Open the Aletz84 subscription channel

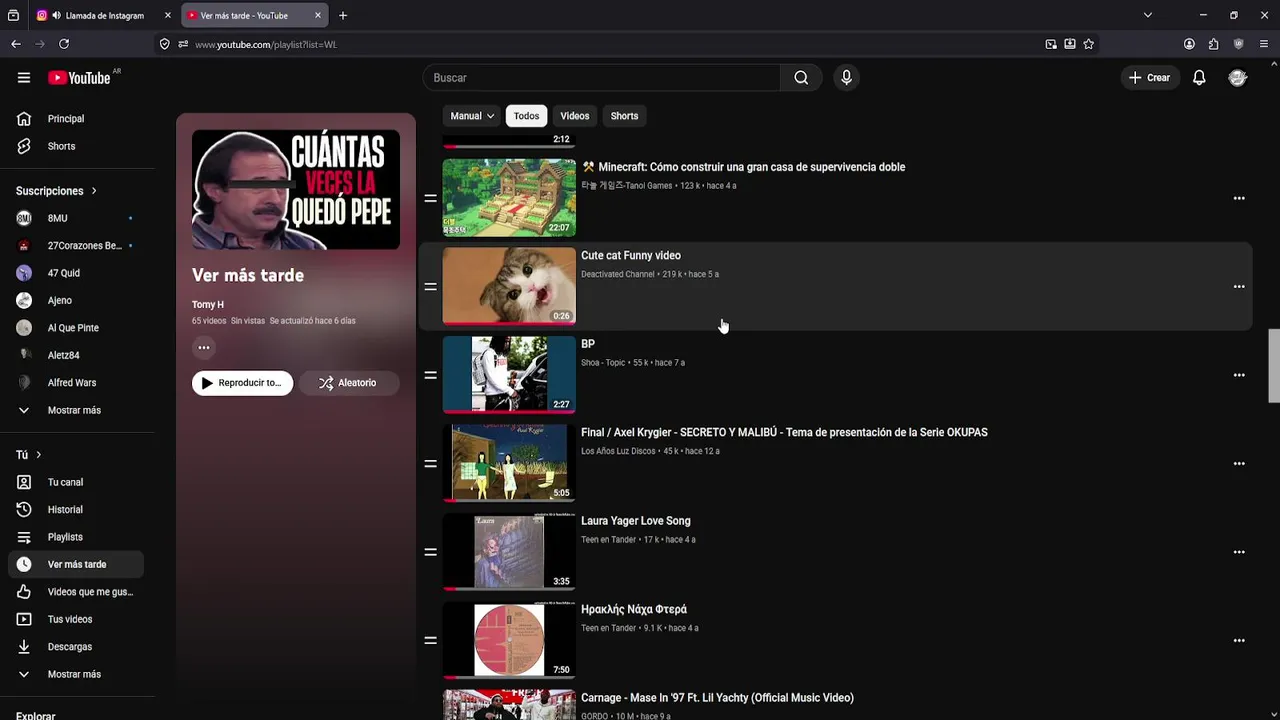[x=77, y=355]
